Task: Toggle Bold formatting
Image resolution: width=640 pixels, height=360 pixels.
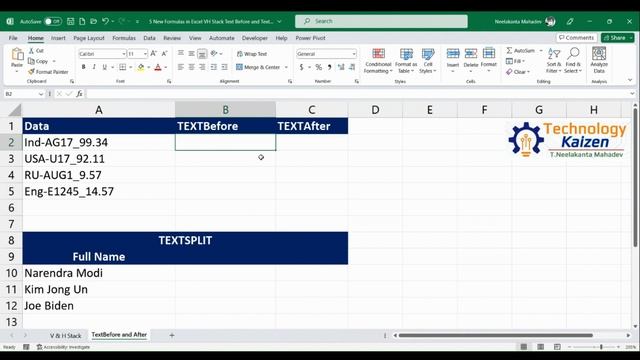Action: pyautogui.click(x=84, y=67)
